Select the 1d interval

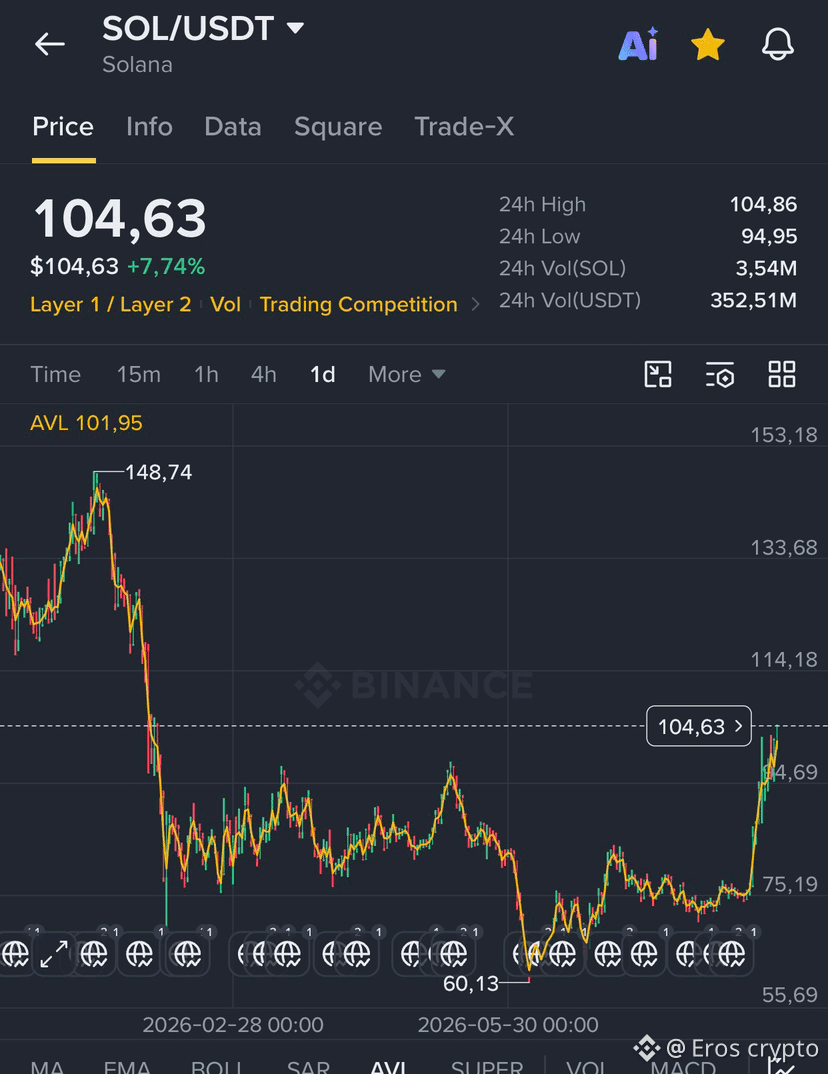point(323,375)
